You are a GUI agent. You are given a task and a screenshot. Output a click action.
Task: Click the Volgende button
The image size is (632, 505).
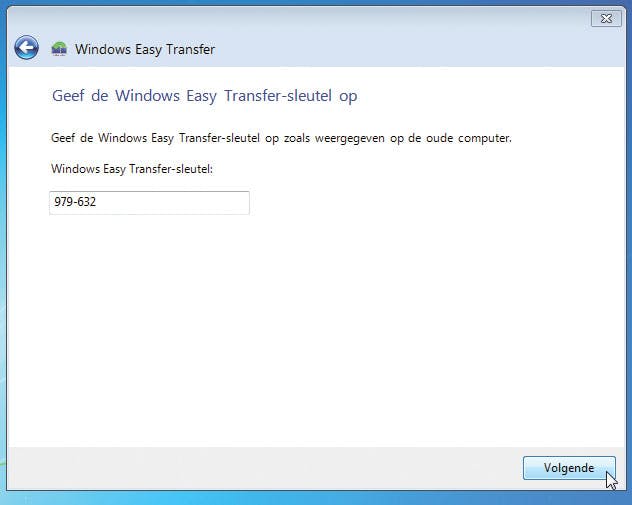point(569,468)
